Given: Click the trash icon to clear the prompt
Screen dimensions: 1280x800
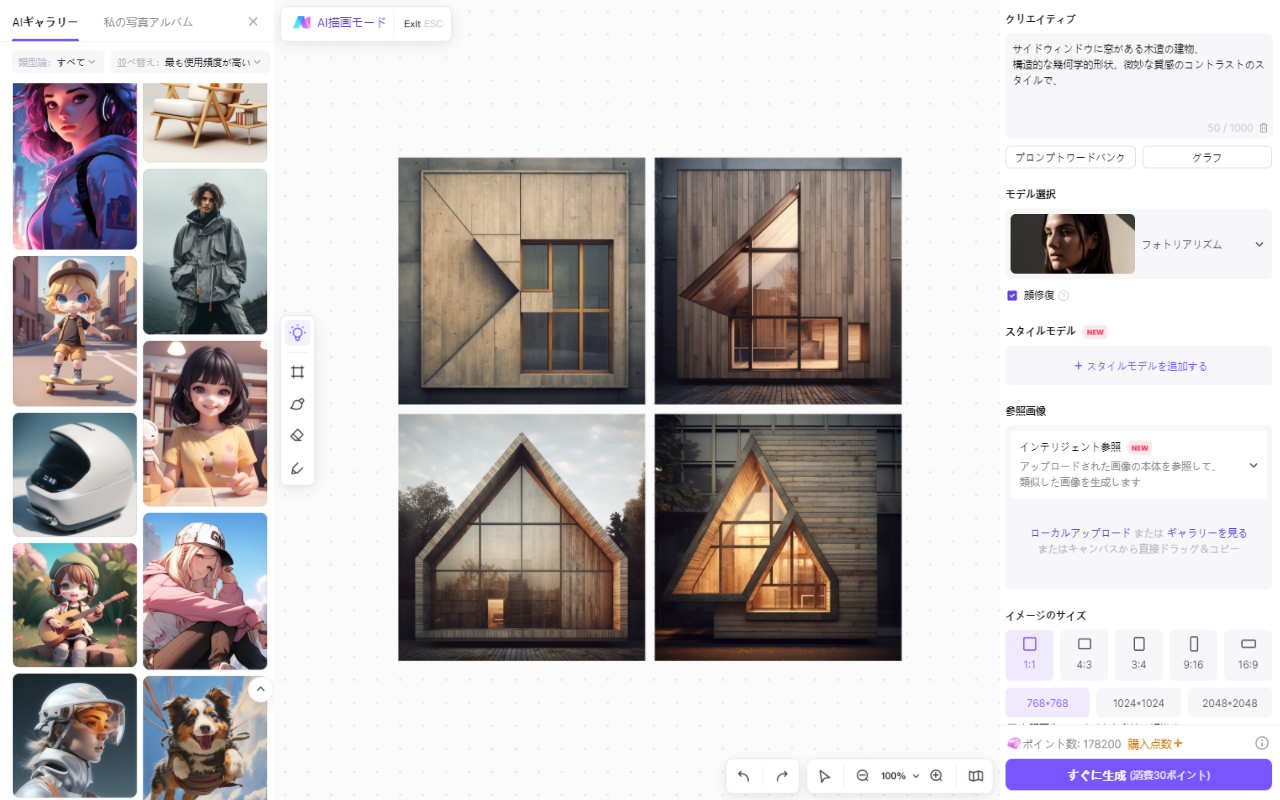Looking at the screenshot, I should tap(1263, 128).
